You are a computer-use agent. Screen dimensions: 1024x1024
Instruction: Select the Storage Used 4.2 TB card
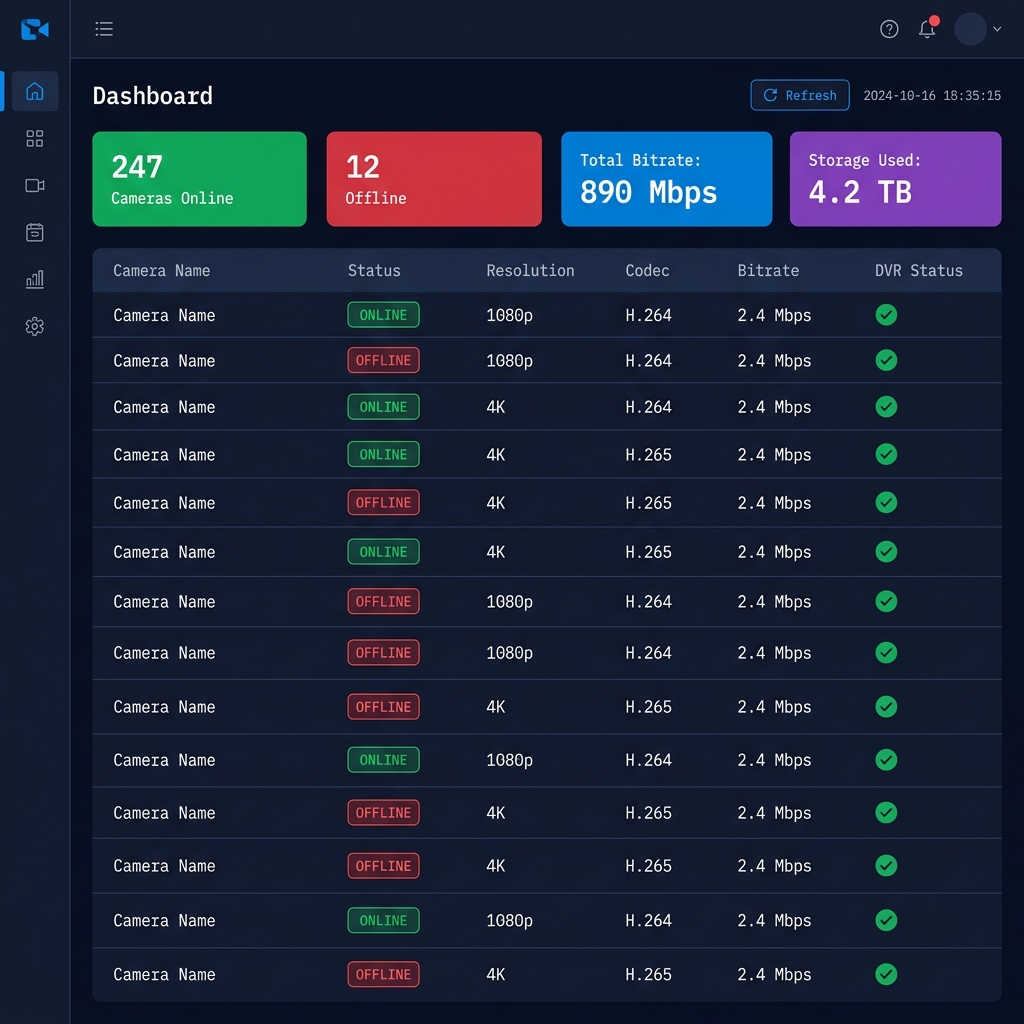(x=895, y=179)
